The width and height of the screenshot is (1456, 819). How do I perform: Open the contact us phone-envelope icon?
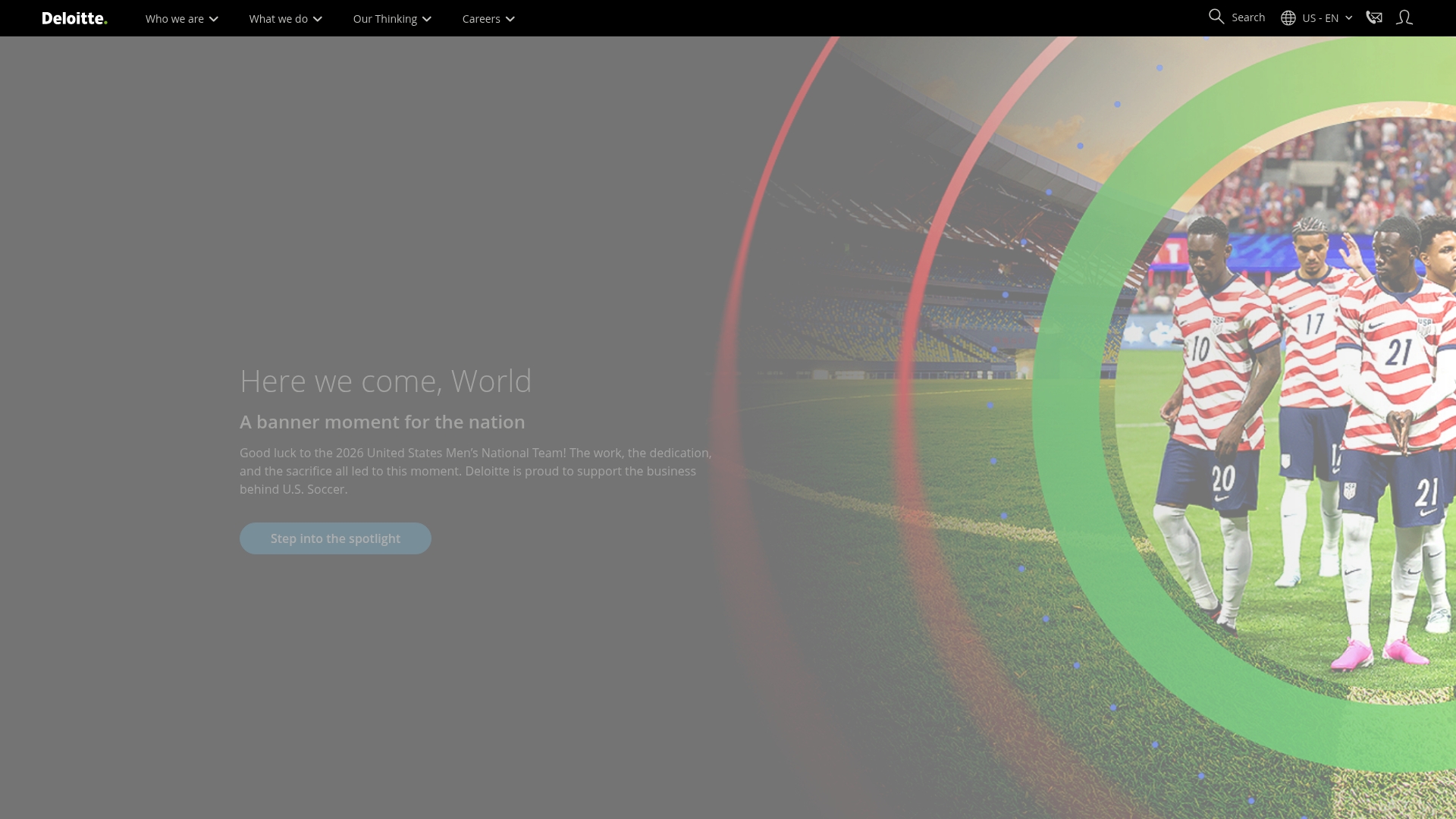tap(1374, 17)
